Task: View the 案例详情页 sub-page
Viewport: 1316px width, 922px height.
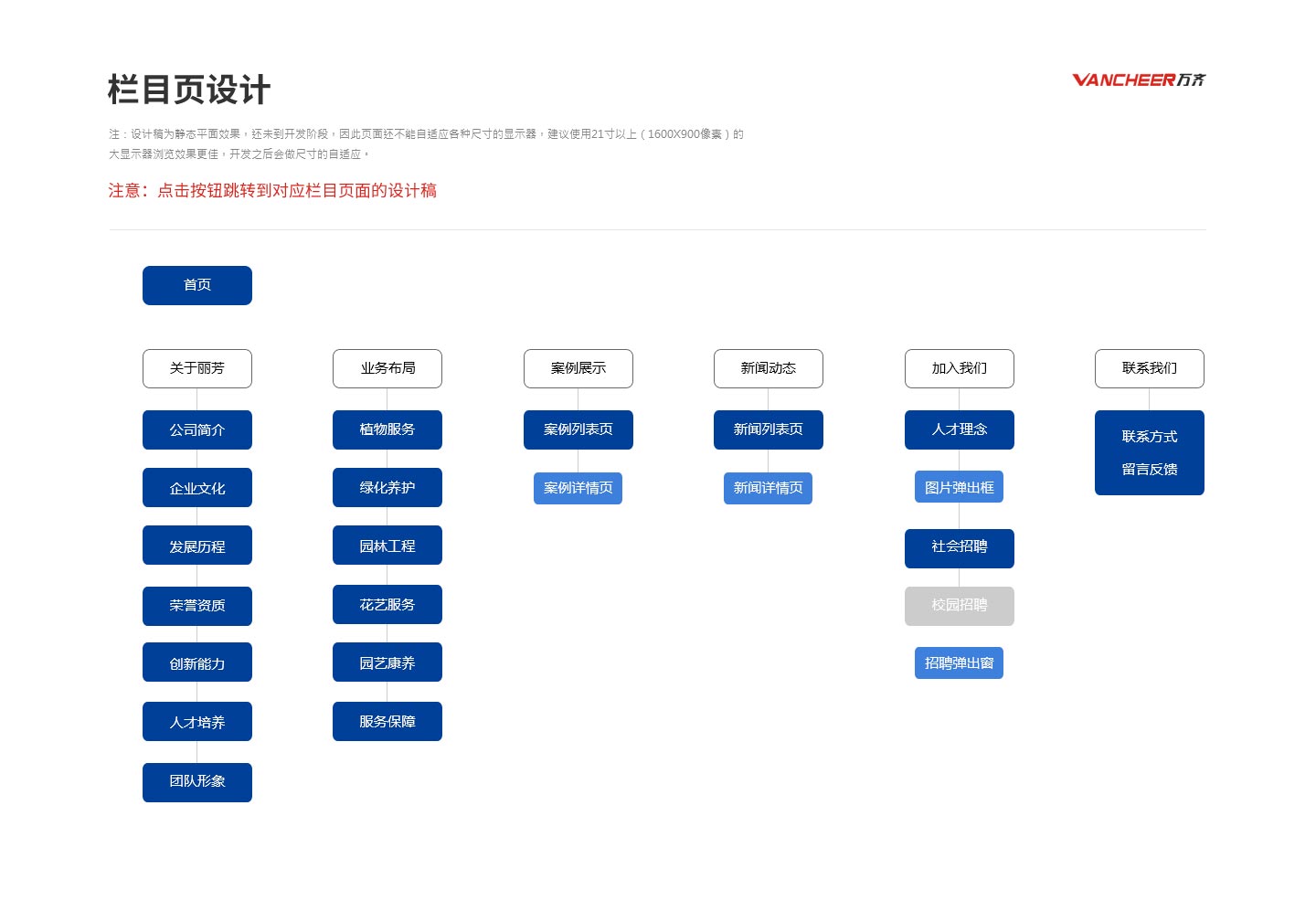Action: click(x=578, y=488)
